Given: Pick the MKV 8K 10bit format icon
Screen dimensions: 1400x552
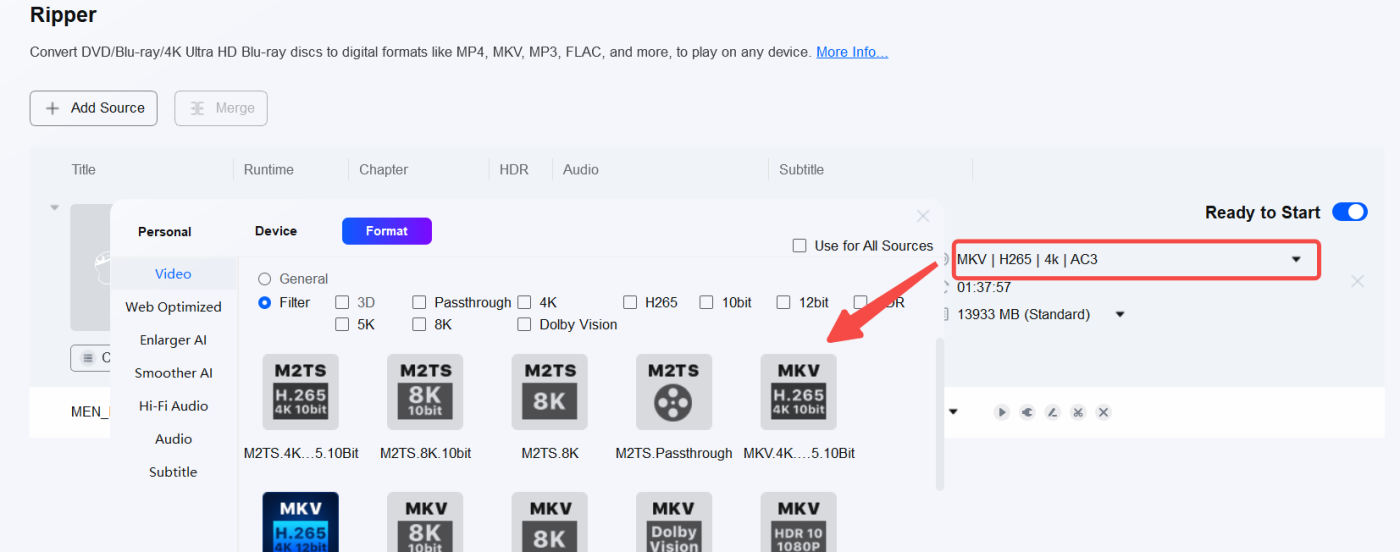Looking at the screenshot, I should tap(425, 522).
